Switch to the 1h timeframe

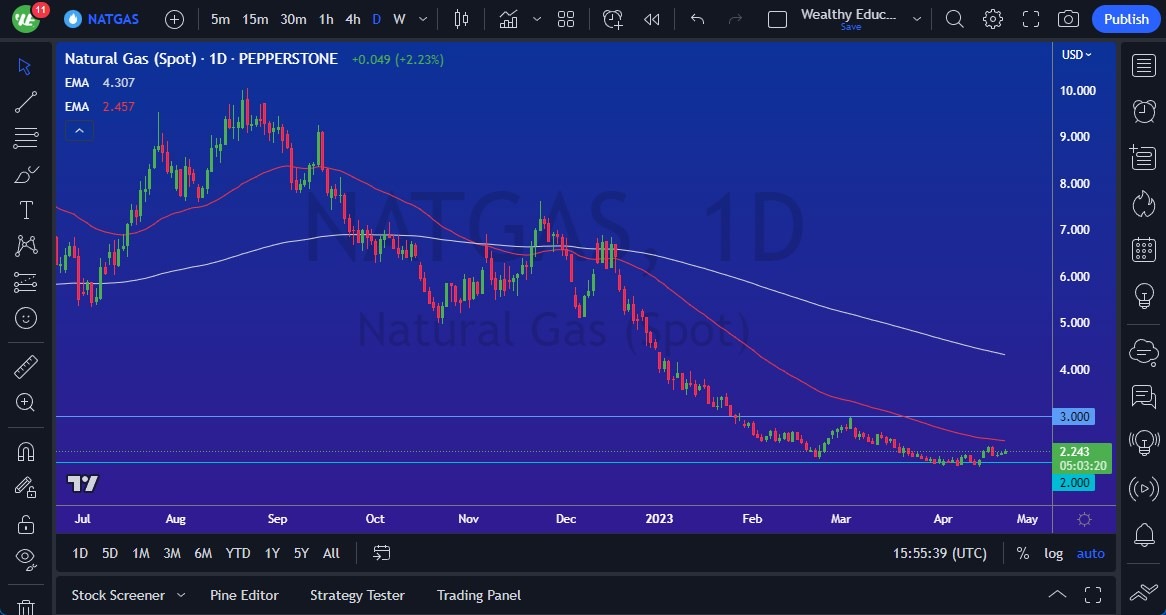[x=326, y=19]
